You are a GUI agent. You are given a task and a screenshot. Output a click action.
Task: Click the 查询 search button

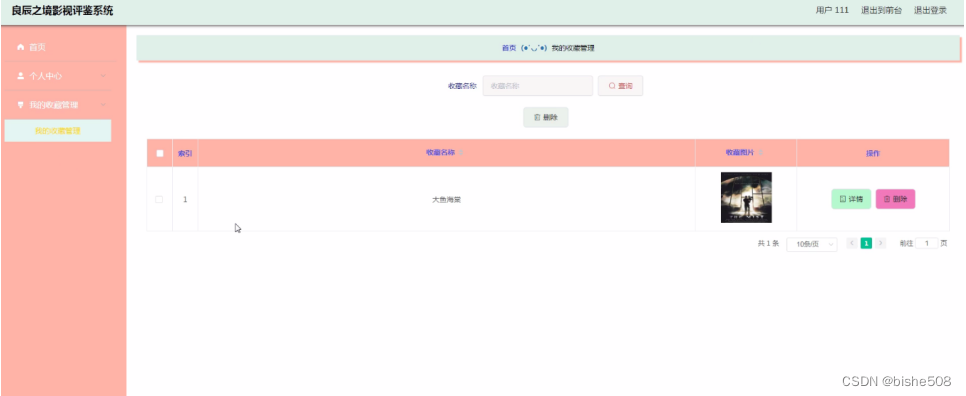pyautogui.click(x=620, y=86)
